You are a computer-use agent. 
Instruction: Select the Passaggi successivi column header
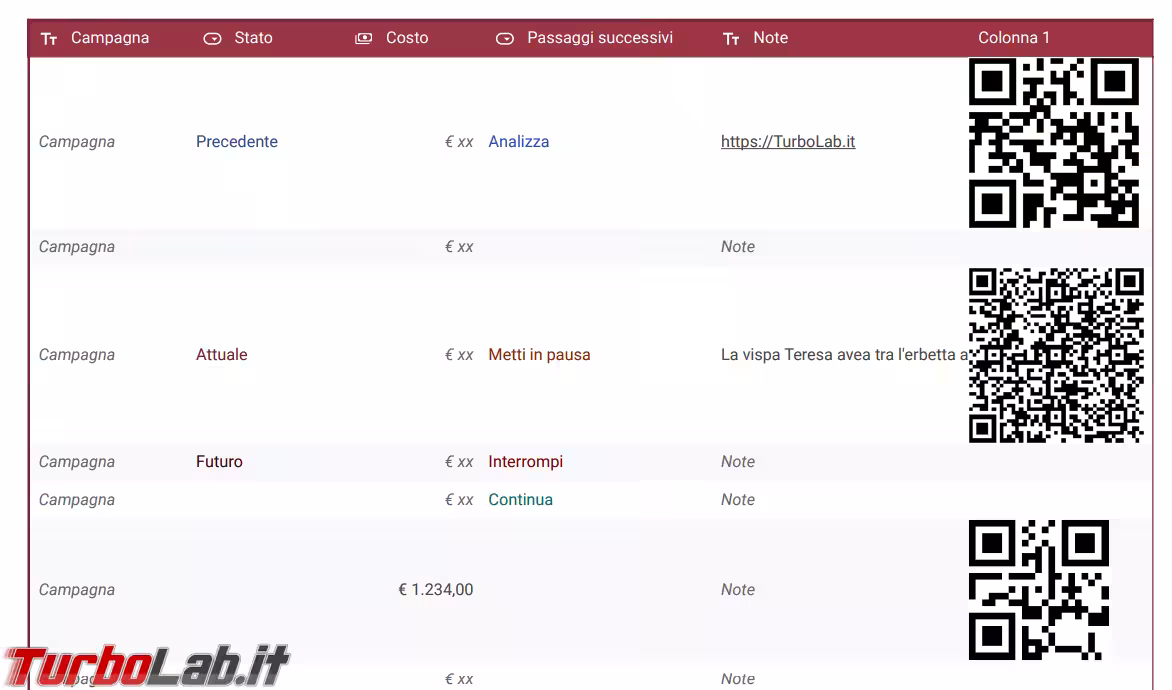tap(599, 38)
